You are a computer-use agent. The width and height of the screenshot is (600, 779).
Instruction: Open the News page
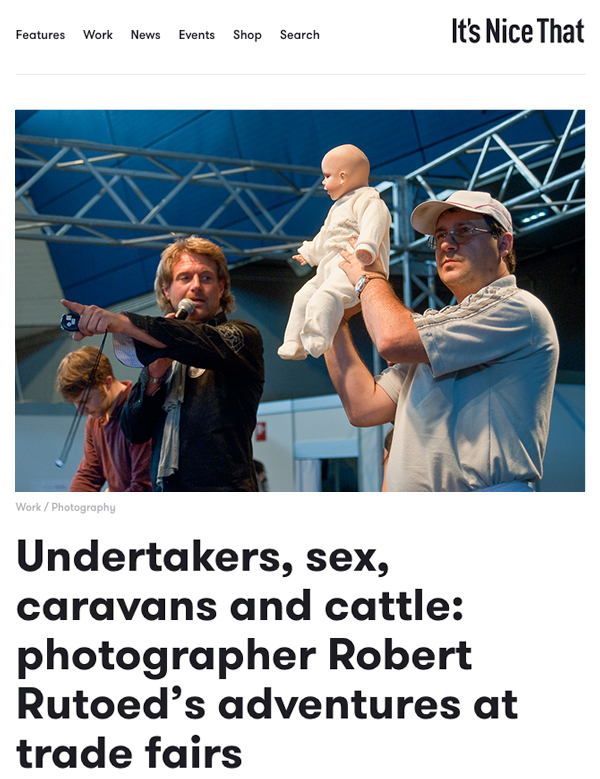tap(146, 35)
